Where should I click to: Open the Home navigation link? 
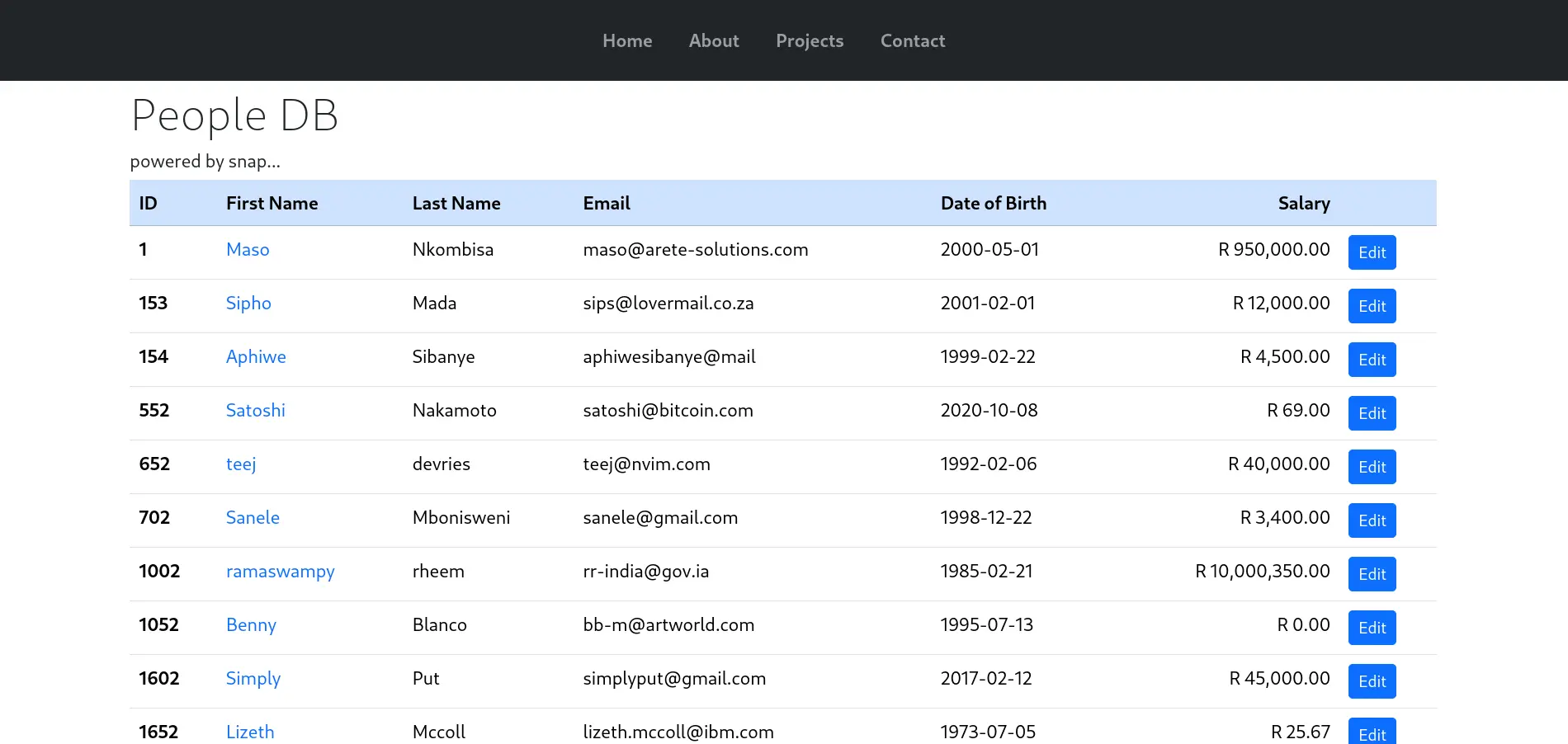(627, 40)
